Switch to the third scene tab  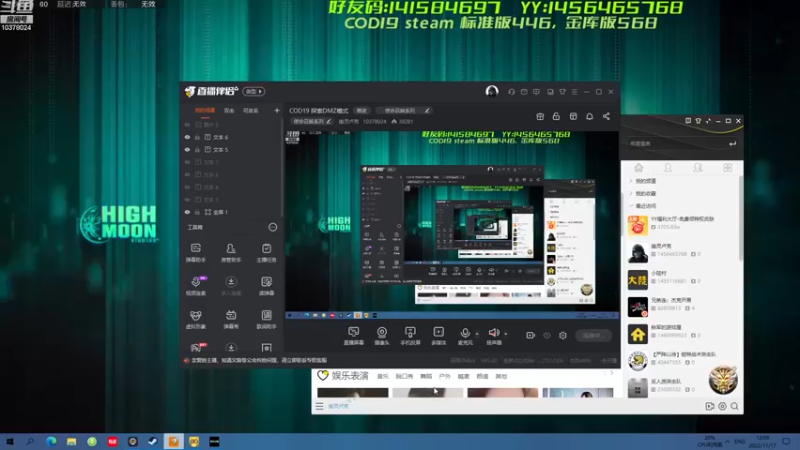pyautogui.click(x=251, y=110)
